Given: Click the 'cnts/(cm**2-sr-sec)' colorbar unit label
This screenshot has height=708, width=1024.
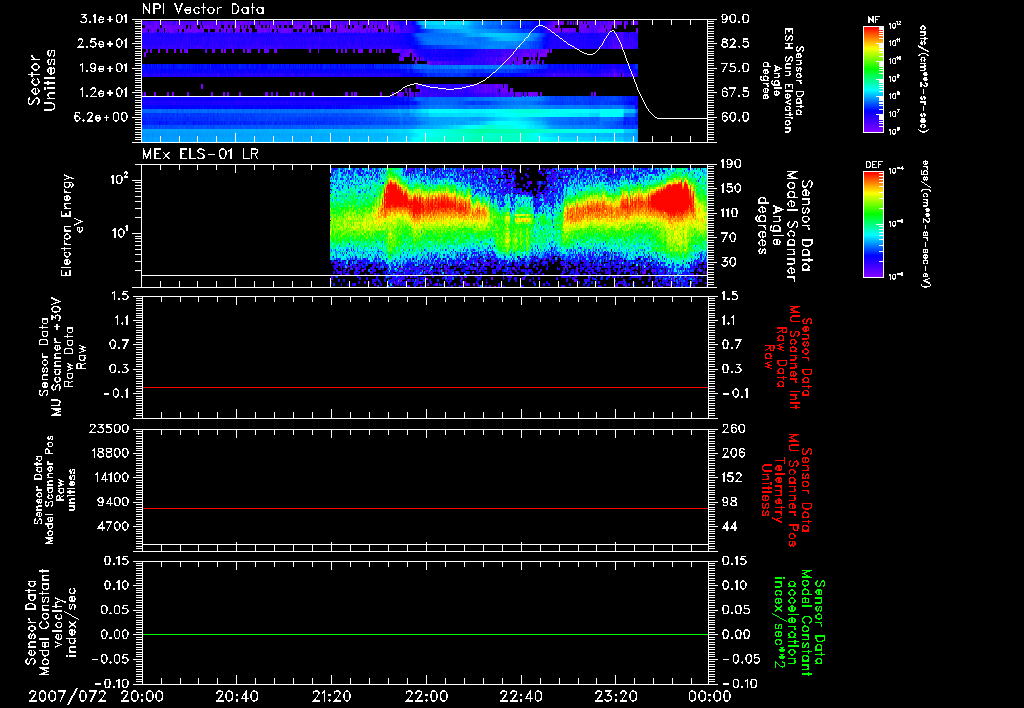Looking at the screenshot, I should pos(922,79).
